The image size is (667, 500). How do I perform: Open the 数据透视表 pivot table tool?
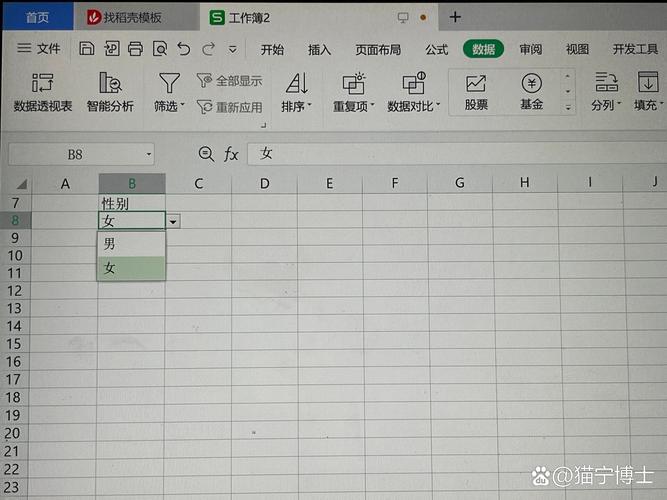pos(43,92)
